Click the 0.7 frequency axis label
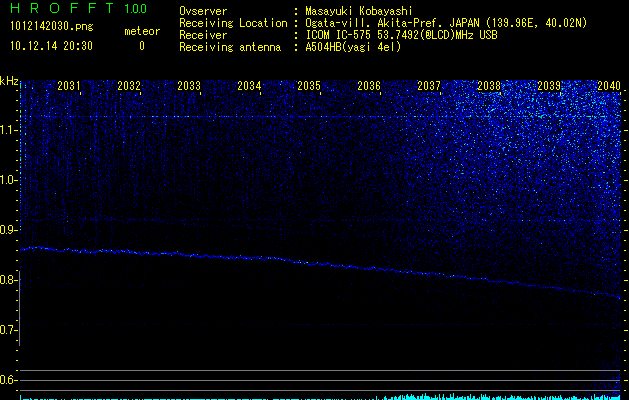This screenshot has width=629, height=400. 9,329
